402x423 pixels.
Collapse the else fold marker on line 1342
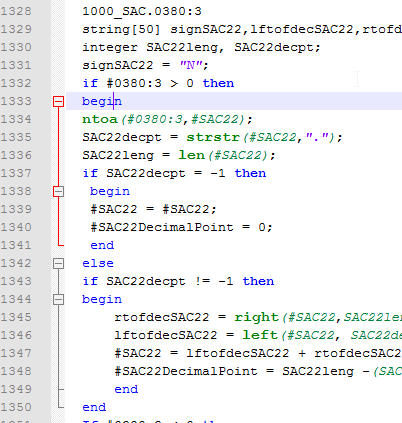coord(58,263)
